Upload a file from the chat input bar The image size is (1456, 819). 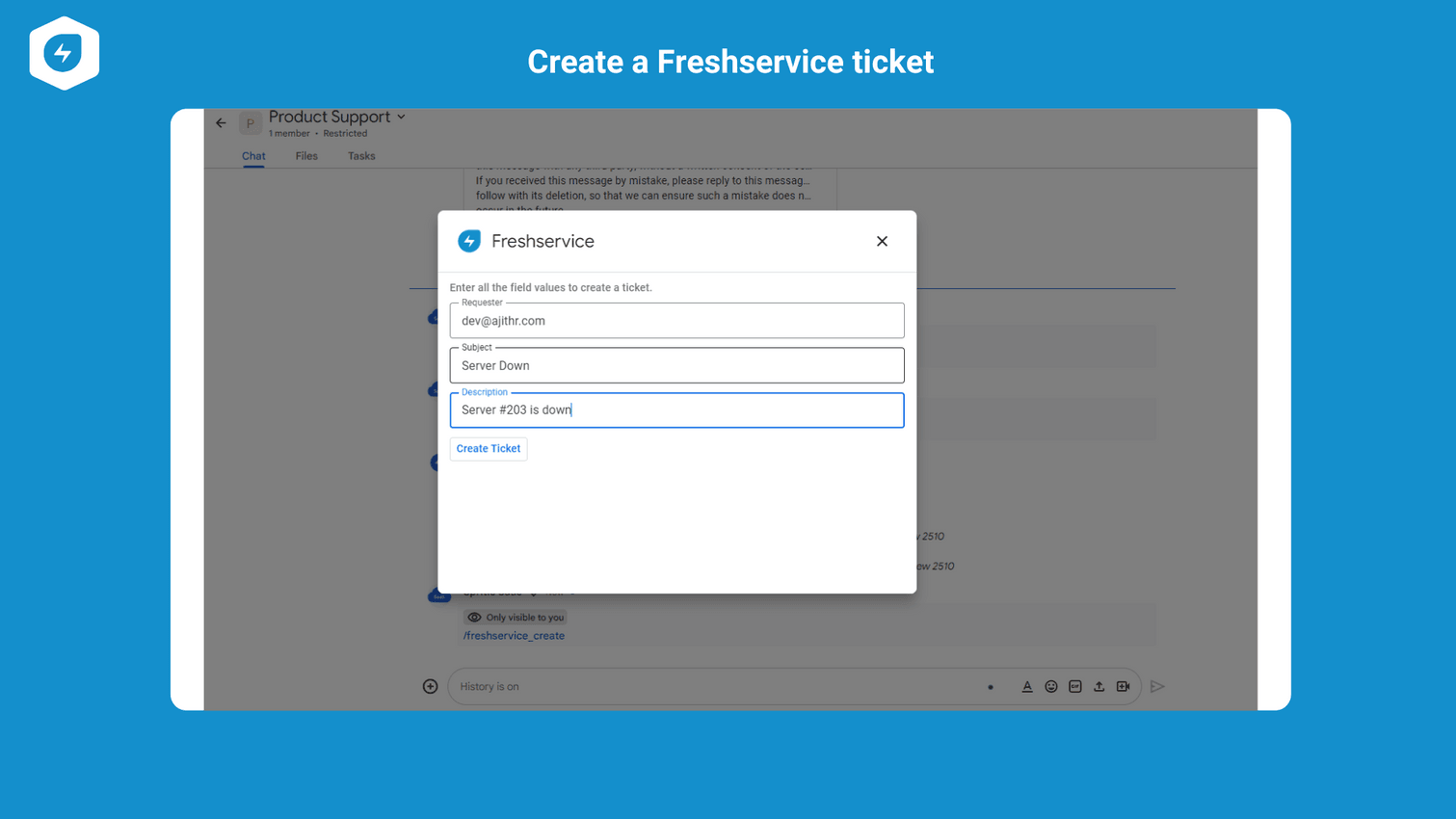[1099, 686]
